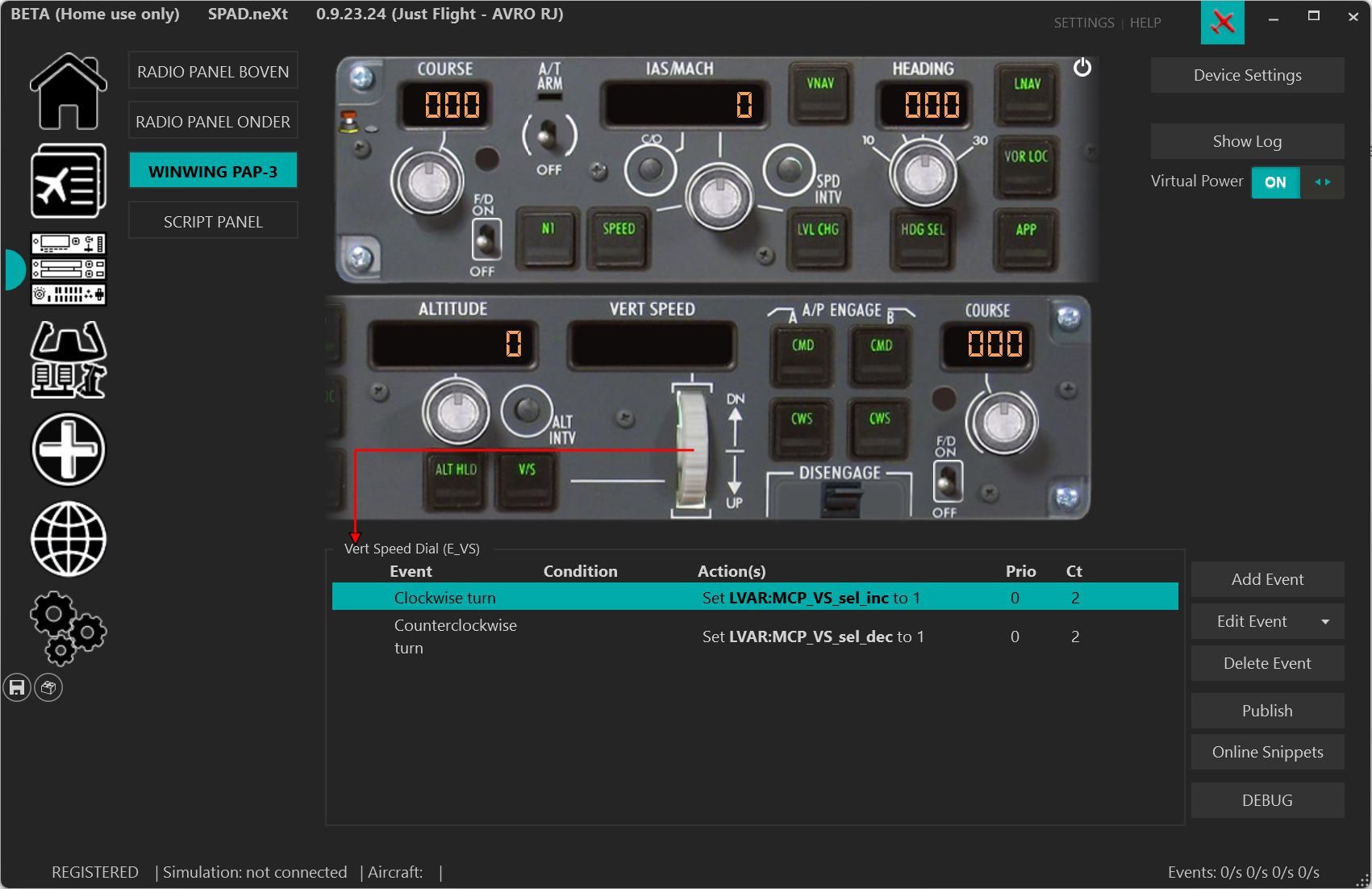
Task: Open the Edit Event dropdown arrow
Action: (1325, 622)
